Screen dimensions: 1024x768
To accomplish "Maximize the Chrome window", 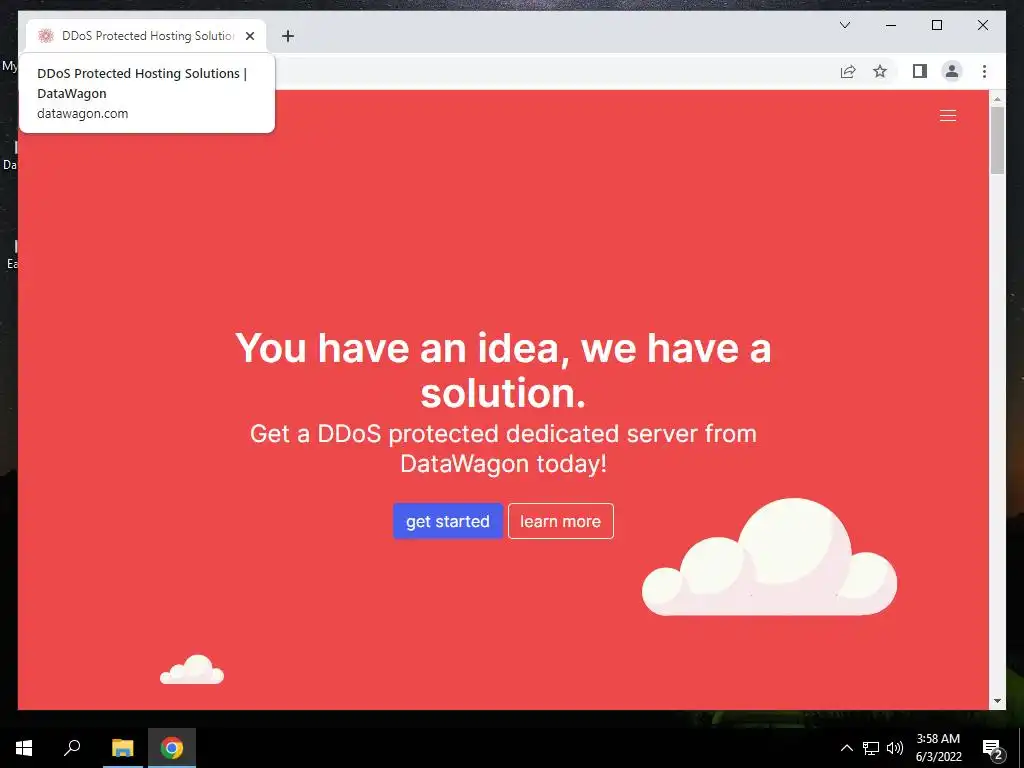I will point(936,25).
